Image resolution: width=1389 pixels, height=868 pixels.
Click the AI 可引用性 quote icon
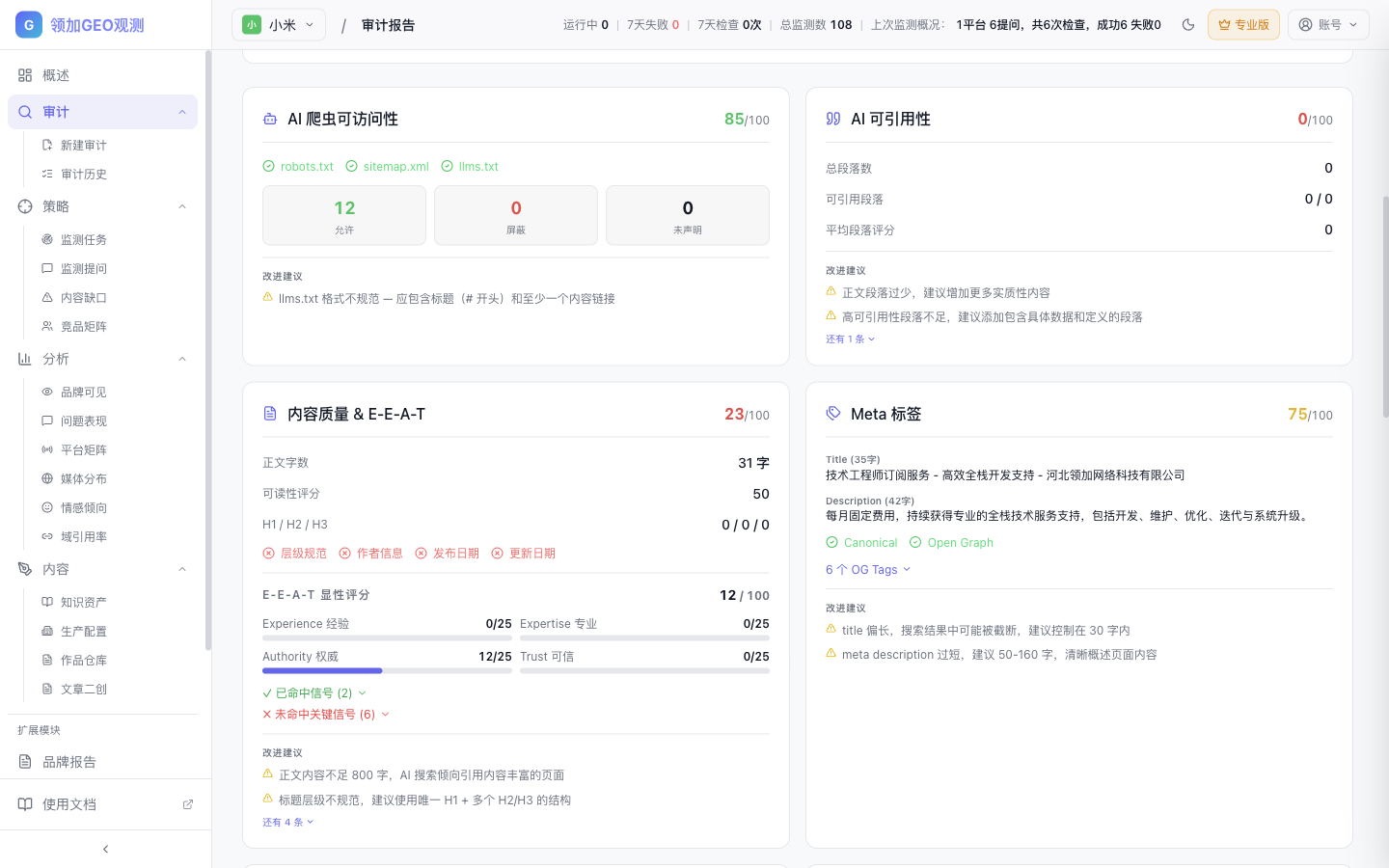[833, 119]
